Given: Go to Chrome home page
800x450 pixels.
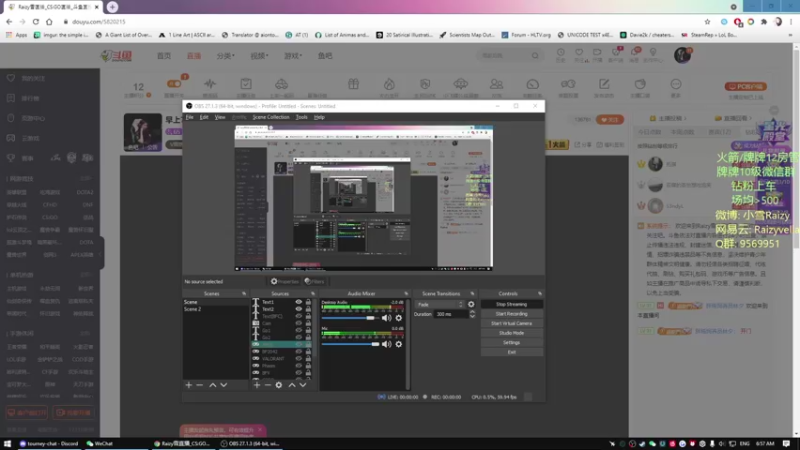Looking at the screenshot, I should tap(49, 22).
